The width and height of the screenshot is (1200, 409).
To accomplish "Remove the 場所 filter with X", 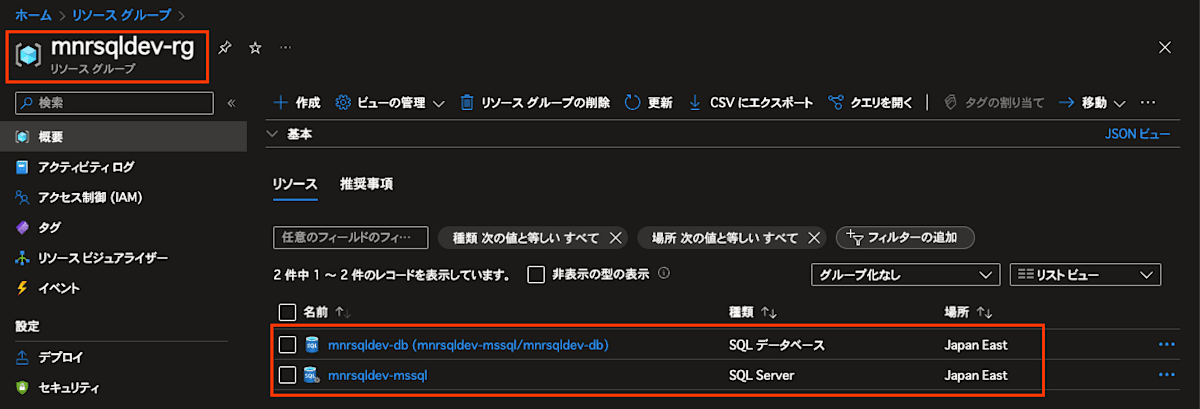I will 814,238.
